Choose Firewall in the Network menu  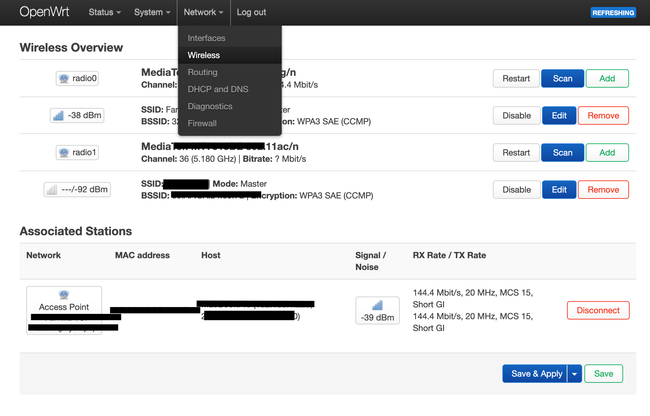pos(201,123)
